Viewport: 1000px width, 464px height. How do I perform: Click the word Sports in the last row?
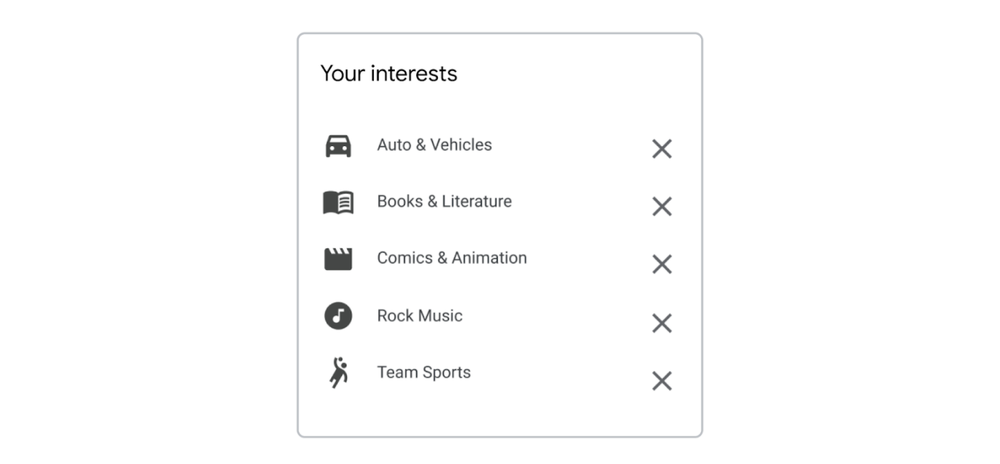(x=446, y=373)
